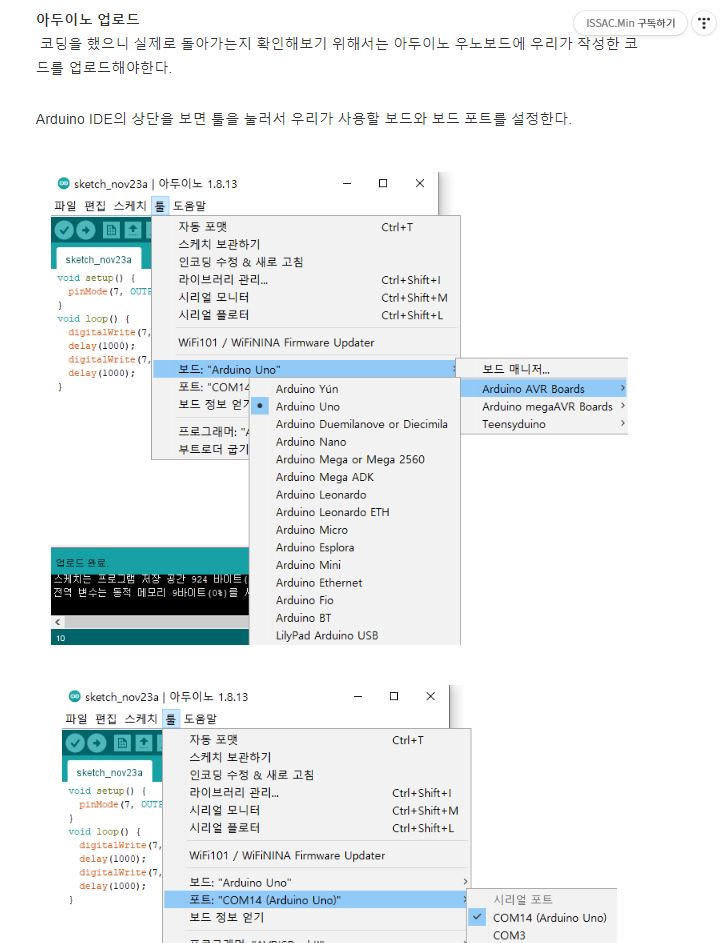This screenshot has width=727, height=943.
Task: Select the Arduino Uno radio option in board list
Action: (307, 406)
